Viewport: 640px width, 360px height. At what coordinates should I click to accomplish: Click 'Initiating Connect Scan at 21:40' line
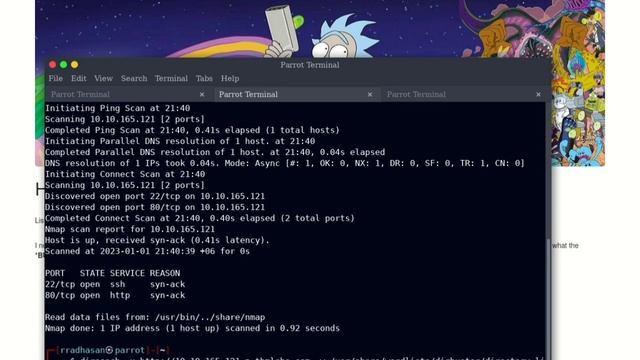coord(125,174)
